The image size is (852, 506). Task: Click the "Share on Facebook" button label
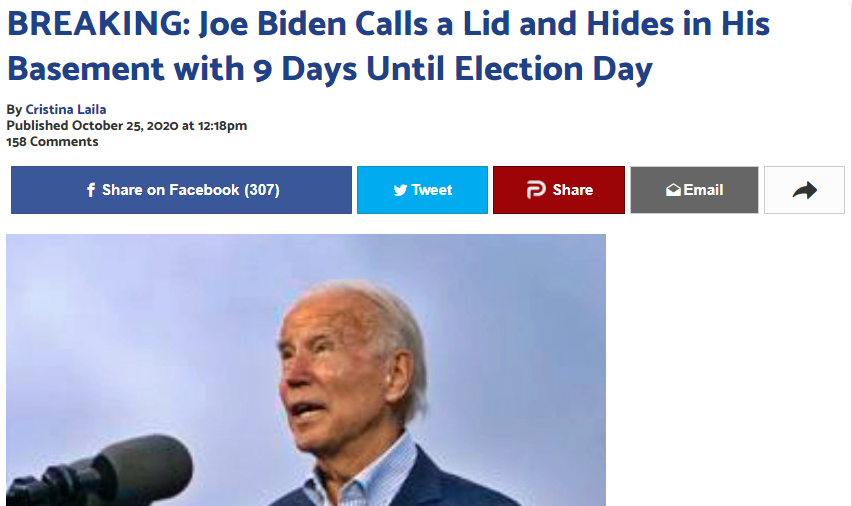point(171,190)
